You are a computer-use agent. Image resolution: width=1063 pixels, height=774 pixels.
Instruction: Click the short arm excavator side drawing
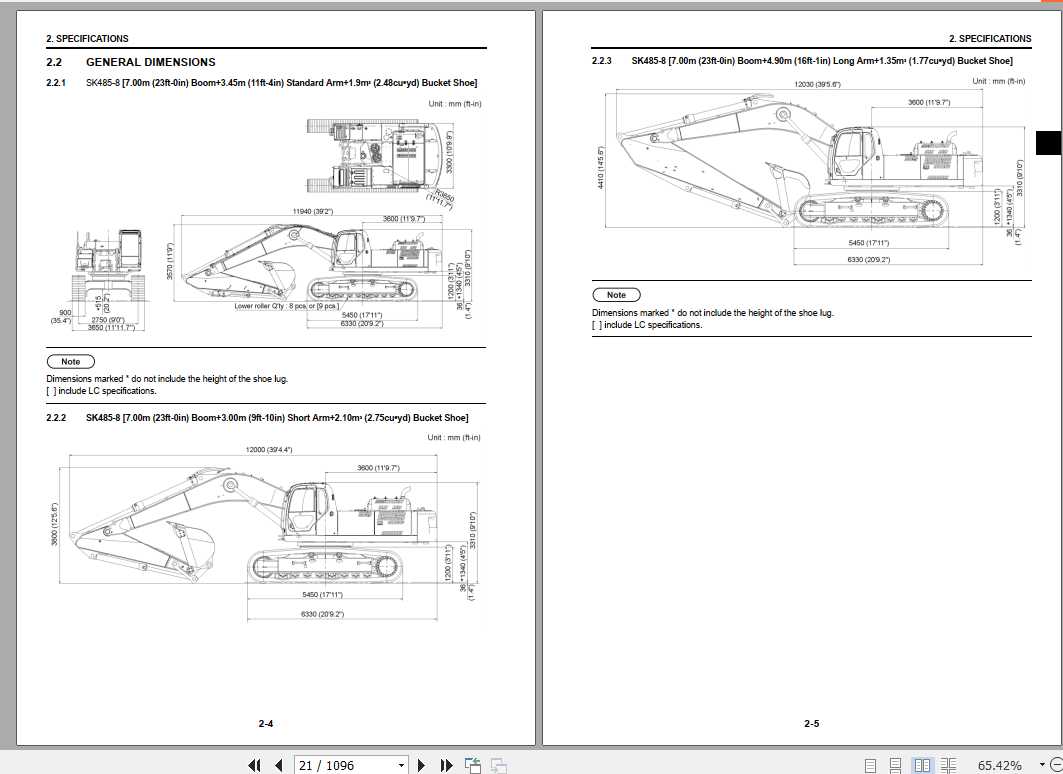[254, 525]
